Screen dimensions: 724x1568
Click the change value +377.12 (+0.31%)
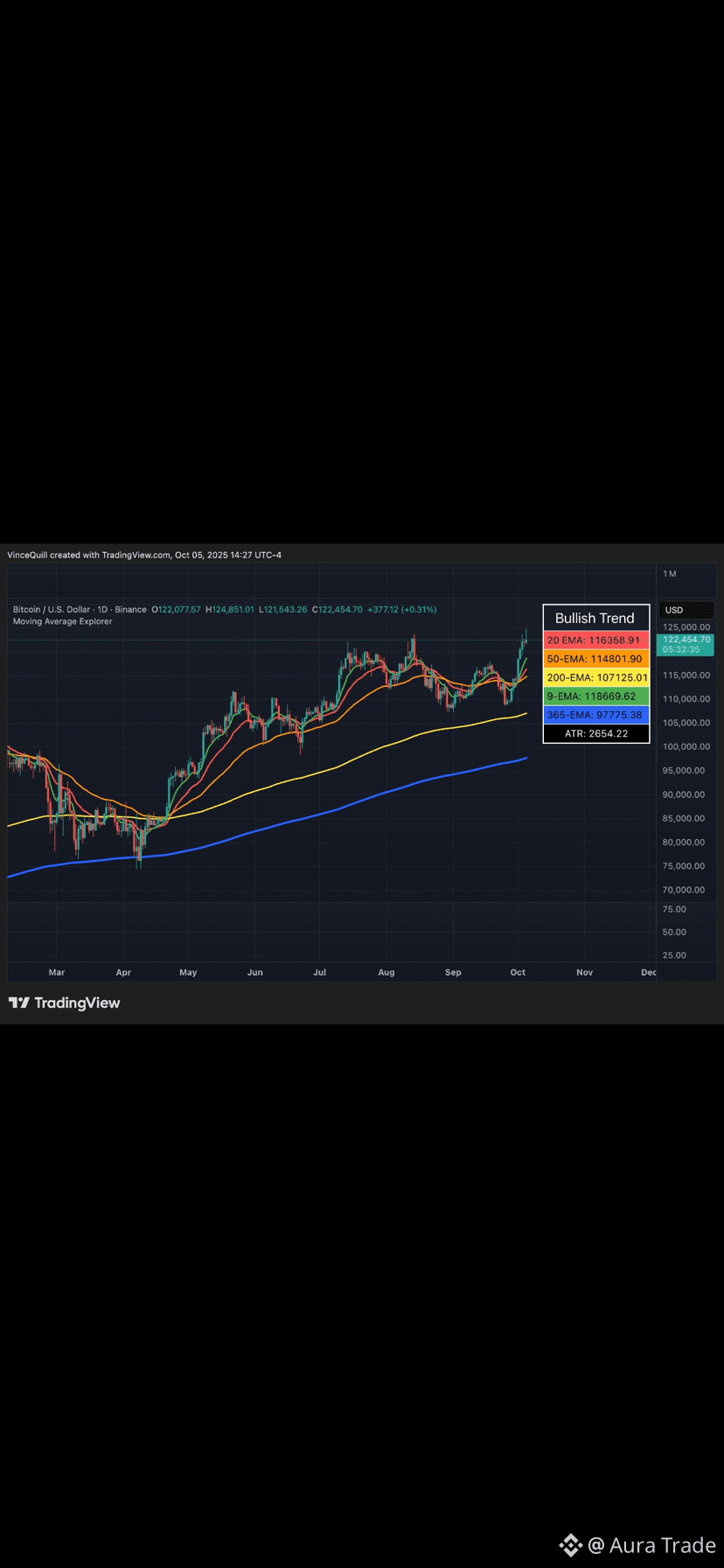pyautogui.click(x=402, y=609)
